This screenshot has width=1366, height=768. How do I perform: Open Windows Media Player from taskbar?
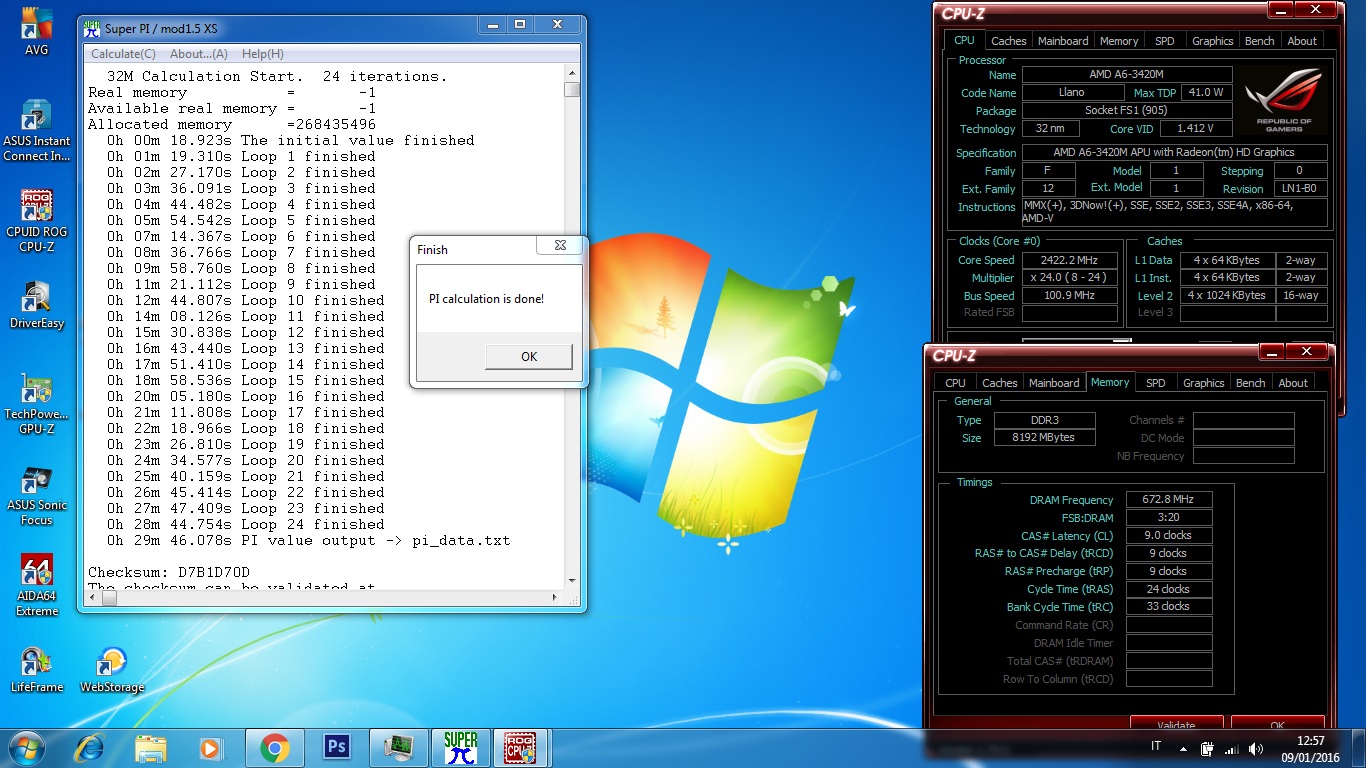(x=210, y=748)
